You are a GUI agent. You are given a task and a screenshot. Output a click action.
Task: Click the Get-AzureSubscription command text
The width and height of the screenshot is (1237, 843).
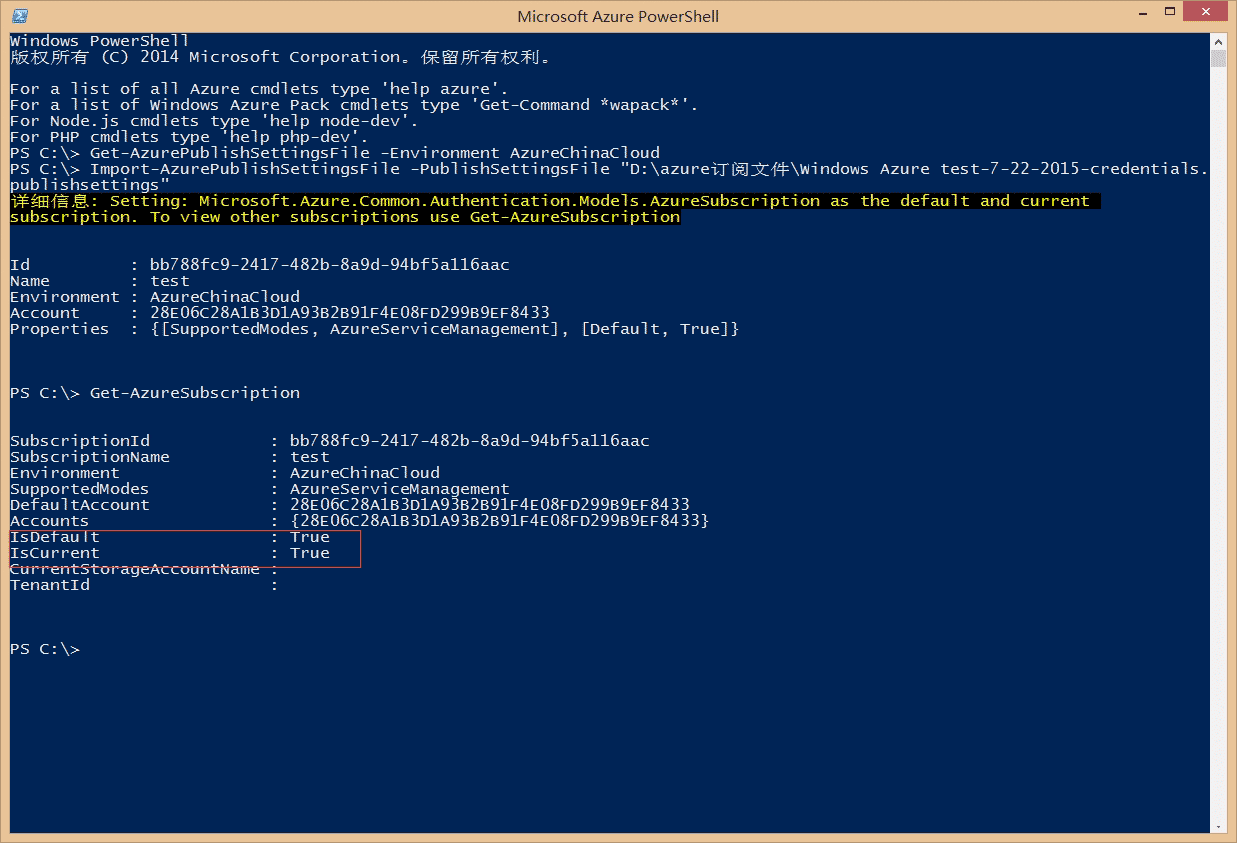tap(194, 393)
